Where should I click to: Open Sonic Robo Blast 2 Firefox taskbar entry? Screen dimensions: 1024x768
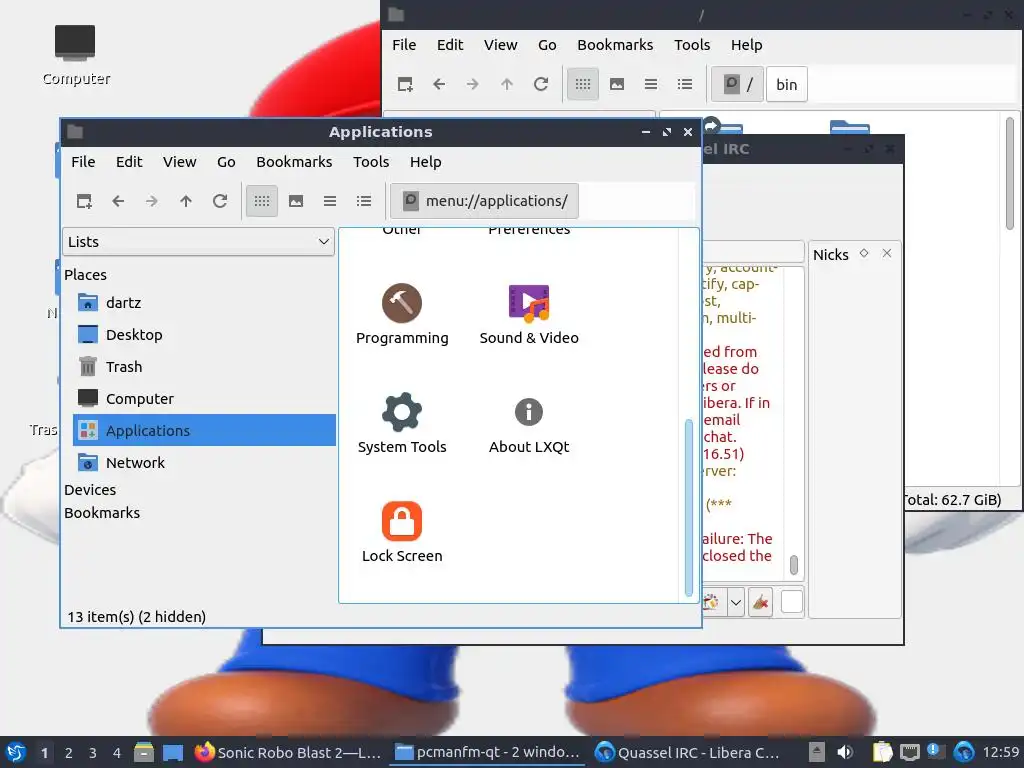(288, 752)
